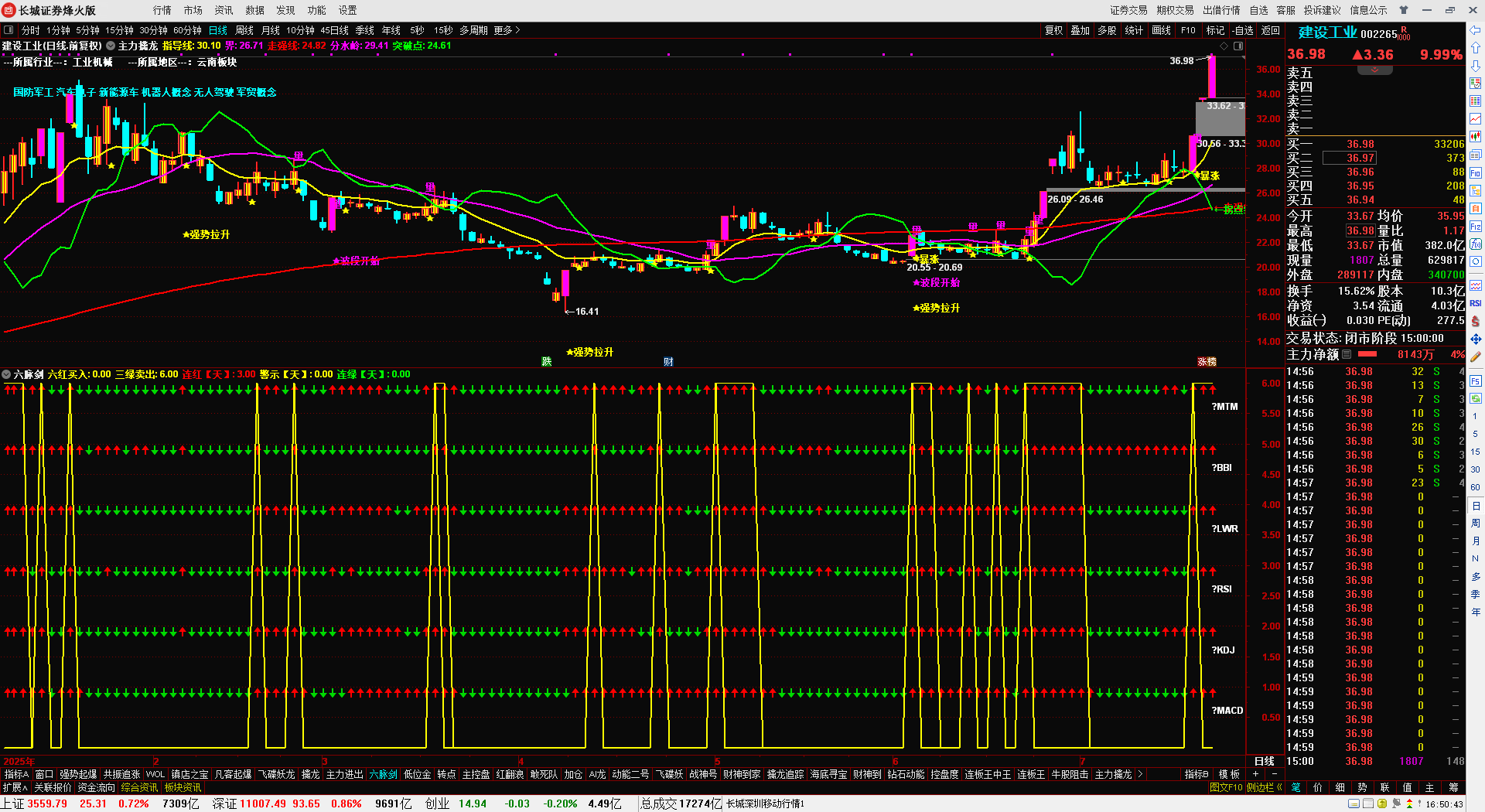Open the 功能 menu
The height and width of the screenshot is (812, 1485).
[x=317, y=10]
